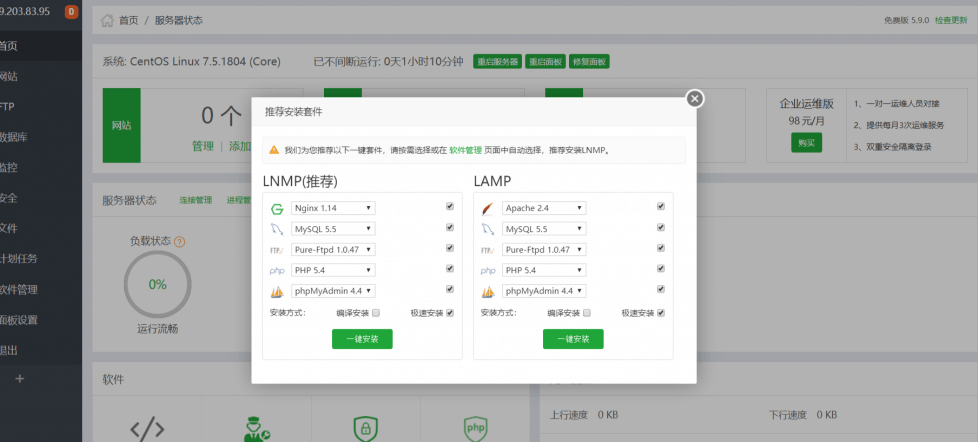The width and height of the screenshot is (978, 442).
Task: Click the Pure-Ftpd FTP icon in LAMP
Action: pyautogui.click(x=488, y=250)
